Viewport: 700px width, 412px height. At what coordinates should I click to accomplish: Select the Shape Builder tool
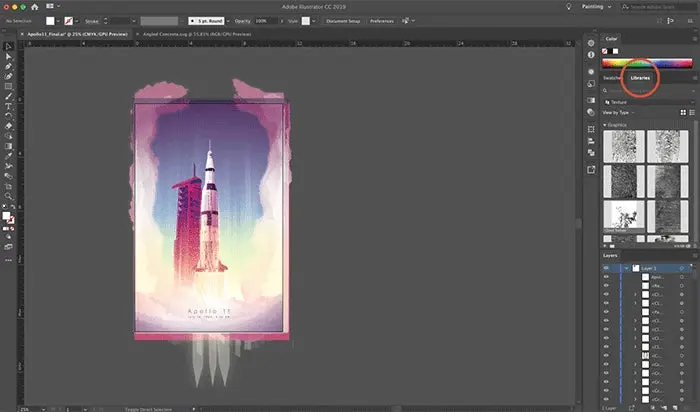pos(8,136)
